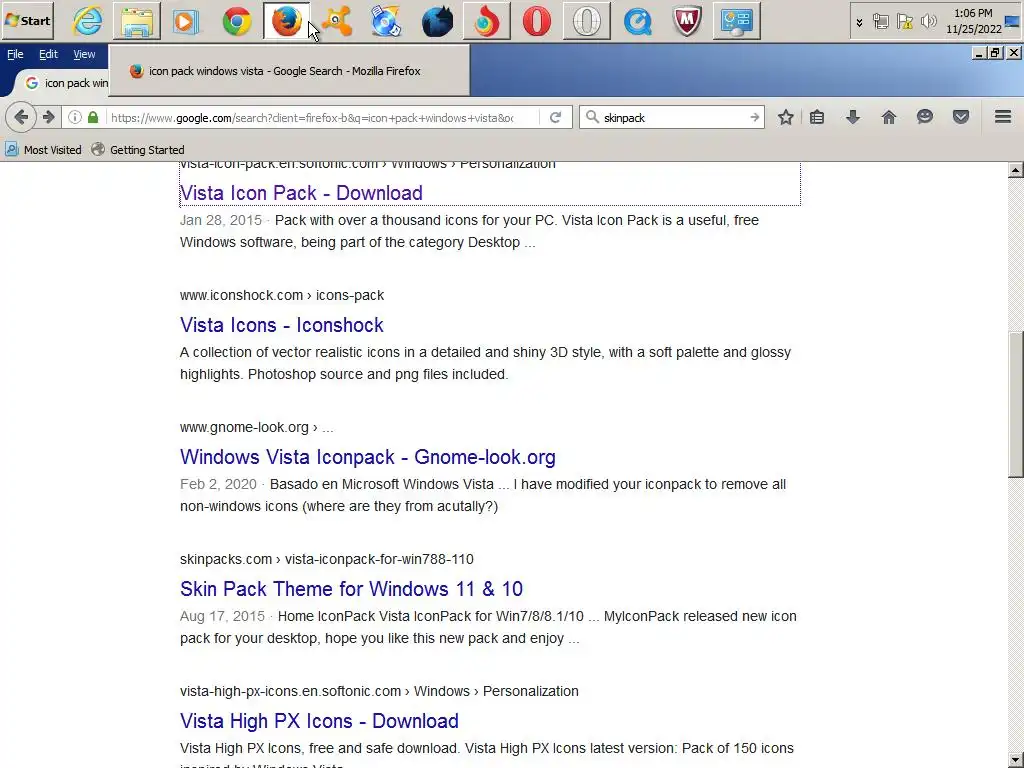Open the McAfee shield taskbar icon
The height and width of the screenshot is (768, 1024).
[x=687, y=21]
